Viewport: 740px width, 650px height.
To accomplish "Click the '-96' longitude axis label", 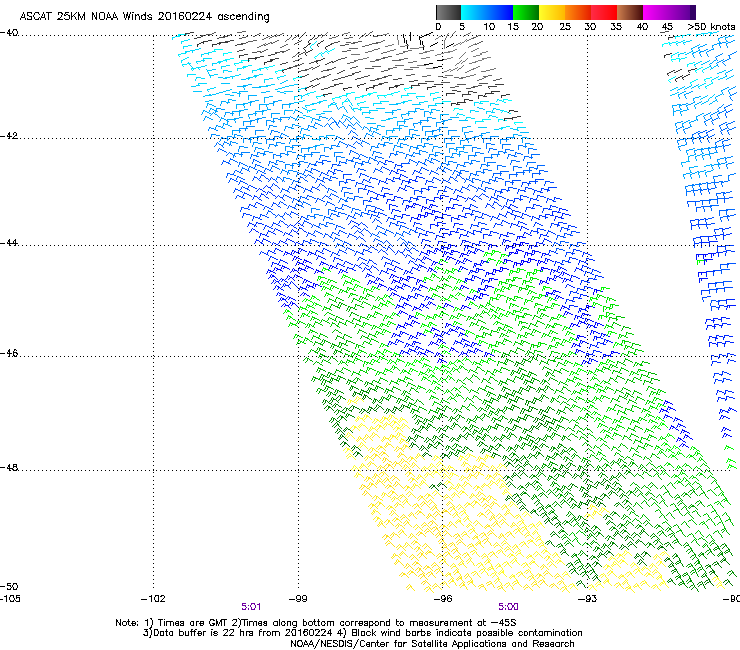I will [x=443, y=599].
